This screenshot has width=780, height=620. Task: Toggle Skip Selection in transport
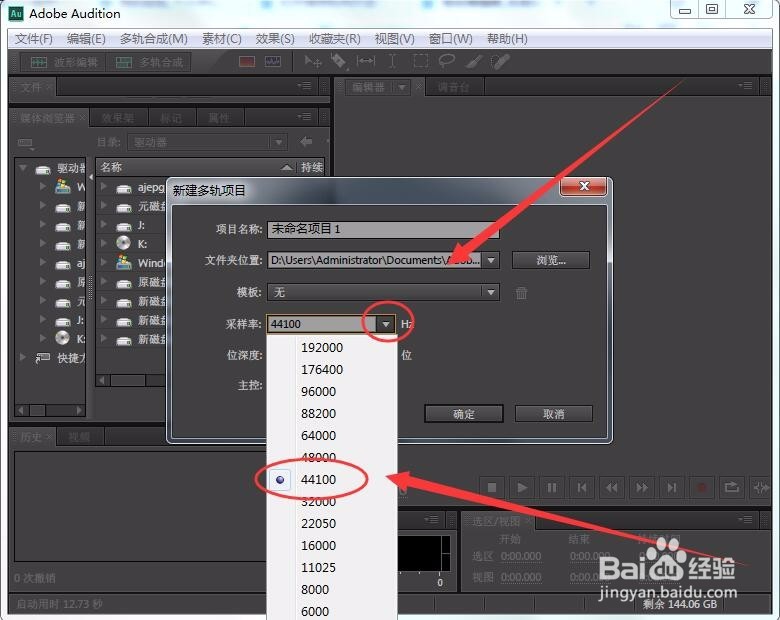(761, 487)
